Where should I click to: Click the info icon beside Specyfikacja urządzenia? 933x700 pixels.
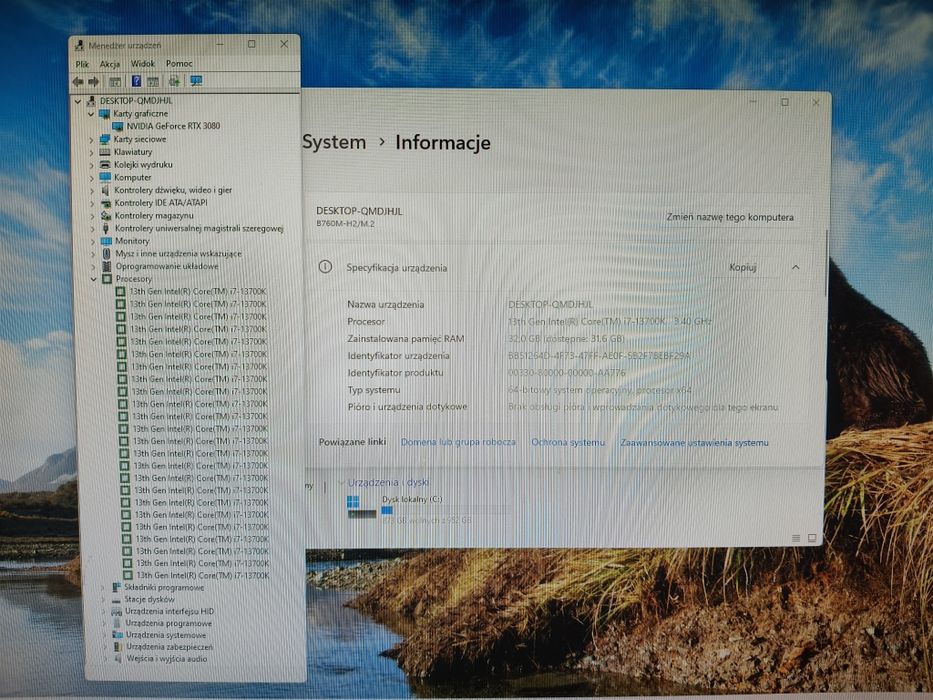325,267
